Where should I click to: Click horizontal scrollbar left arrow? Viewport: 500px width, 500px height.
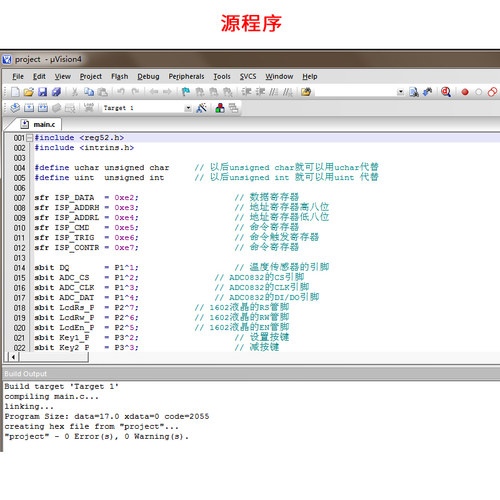[x=13, y=357]
